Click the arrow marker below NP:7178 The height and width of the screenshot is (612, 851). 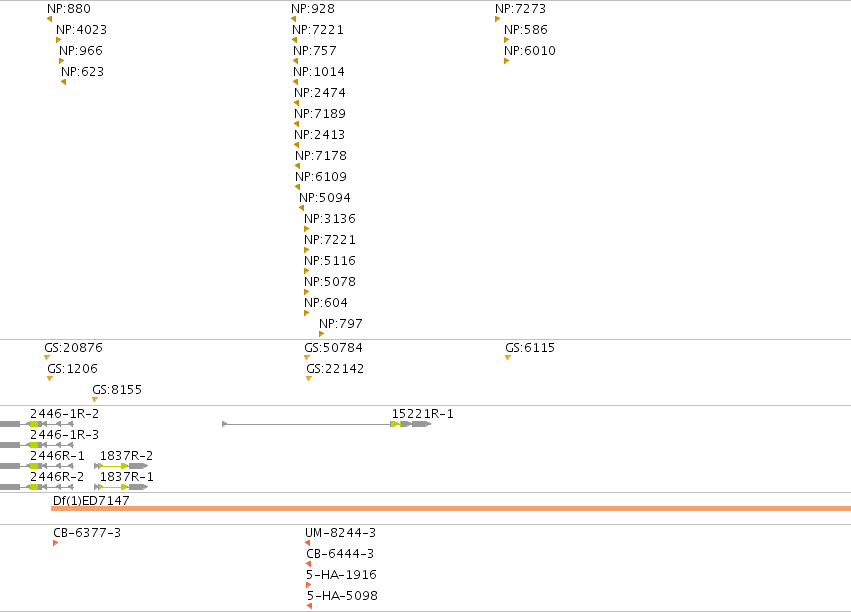click(x=297, y=166)
